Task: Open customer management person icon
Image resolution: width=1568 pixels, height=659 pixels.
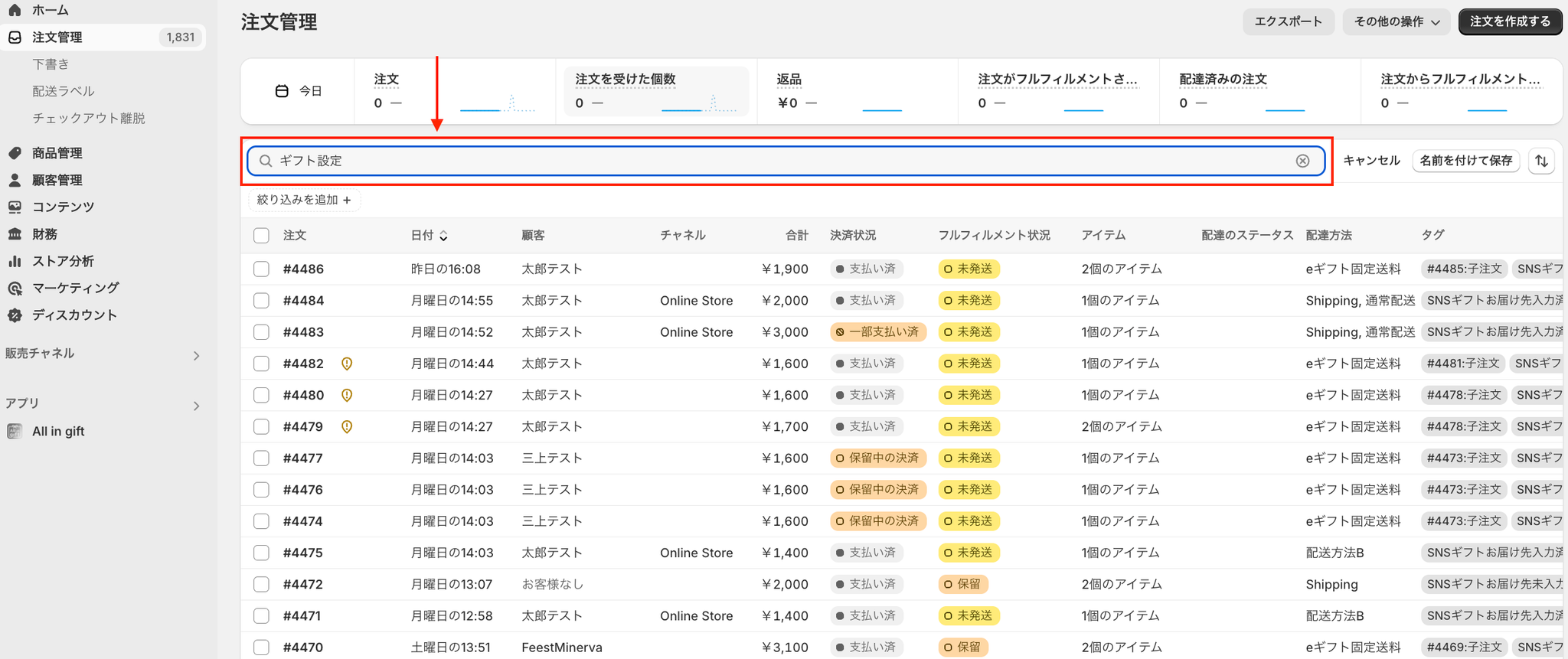Action: (15, 180)
